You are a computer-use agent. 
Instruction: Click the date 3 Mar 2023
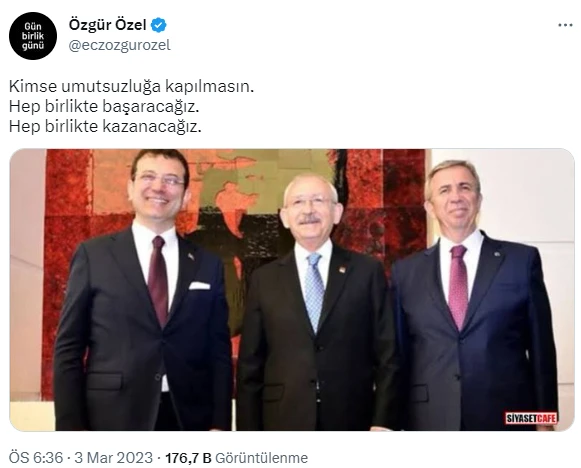point(113,458)
